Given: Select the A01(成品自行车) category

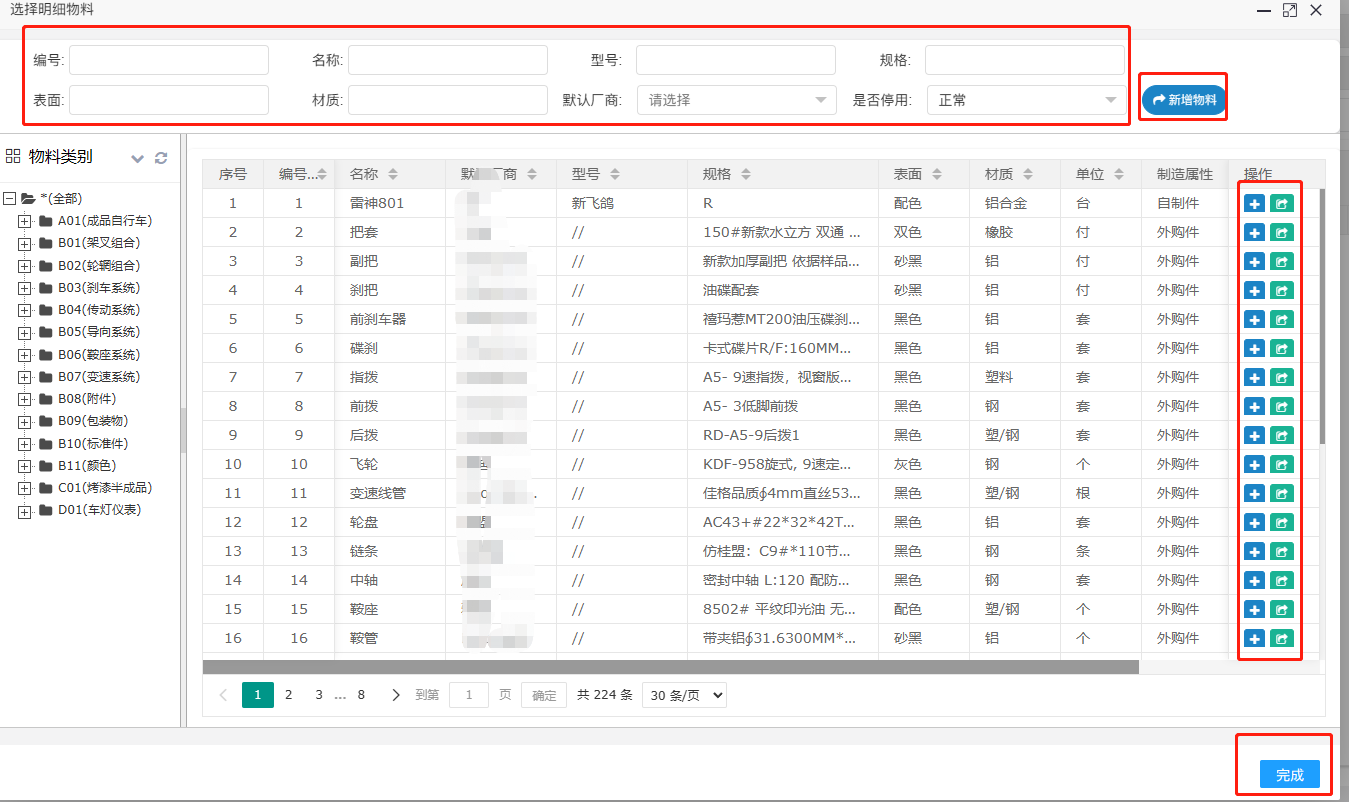Looking at the screenshot, I should (x=104, y=221).
